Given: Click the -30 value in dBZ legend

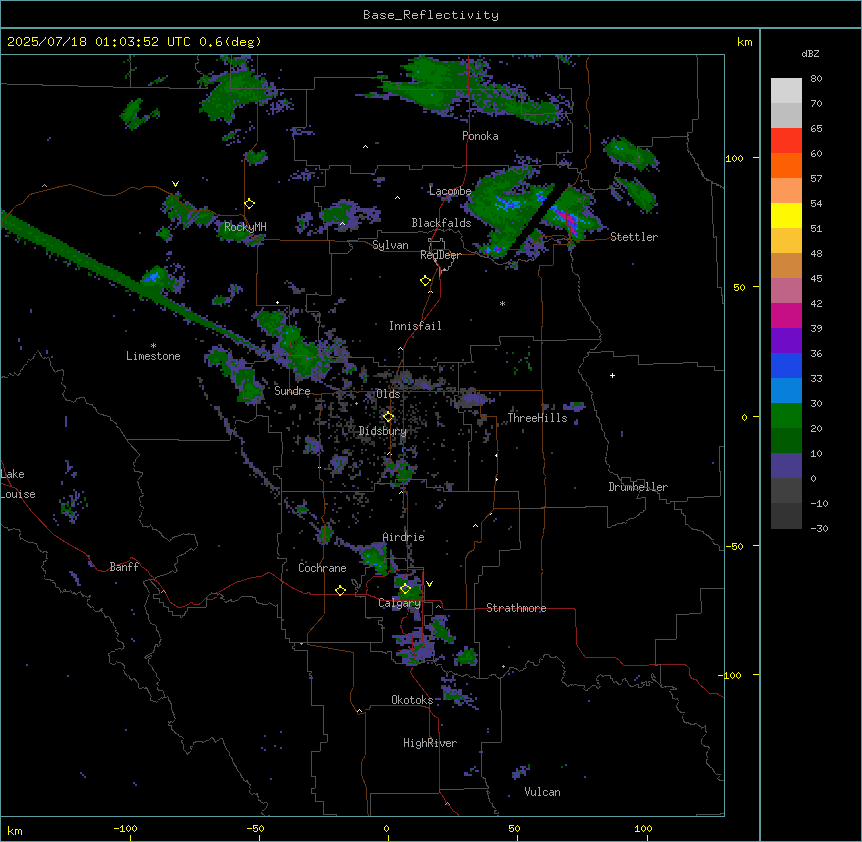Looking at the screenshot, I should tap(819, 528).
